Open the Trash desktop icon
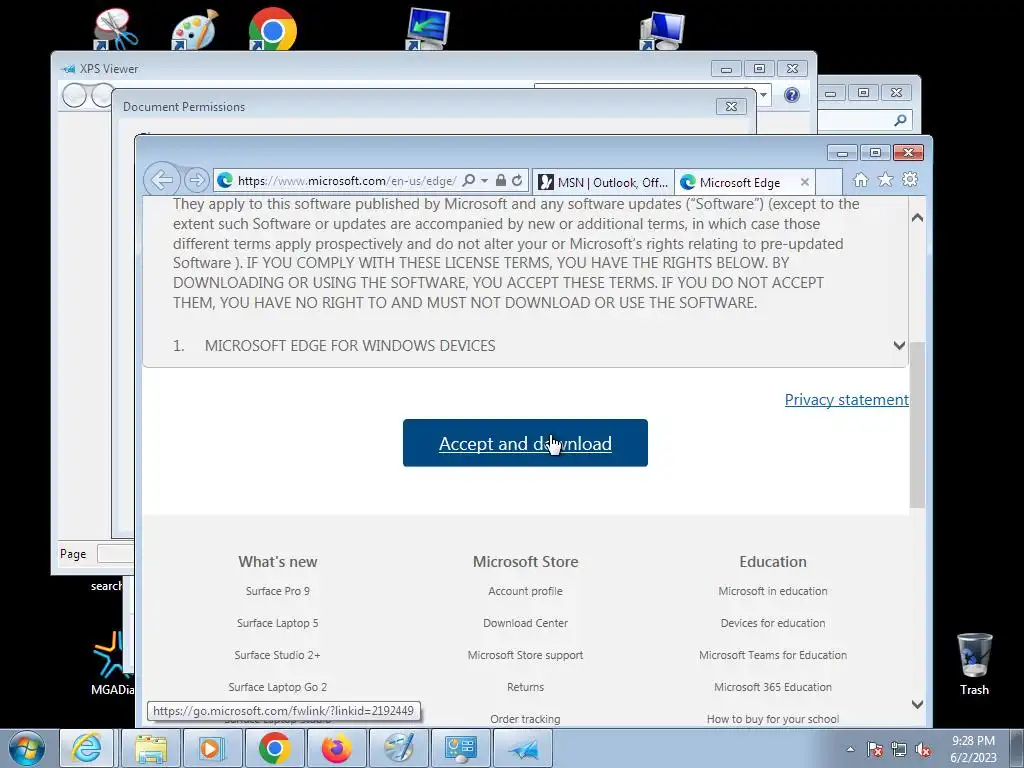 974,664
